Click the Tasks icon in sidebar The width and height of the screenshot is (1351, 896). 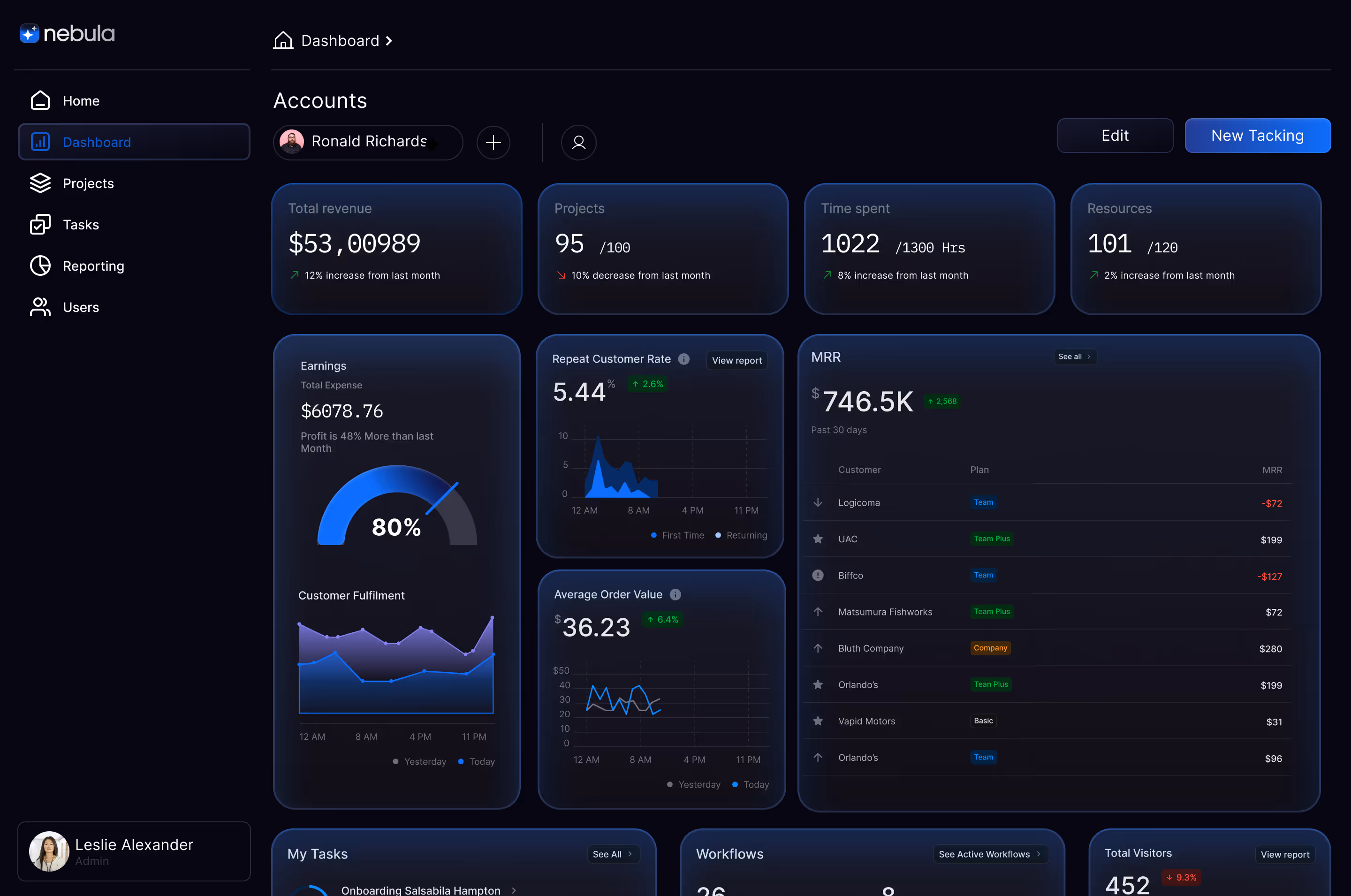pyautogui.click(x=40, y=224)
